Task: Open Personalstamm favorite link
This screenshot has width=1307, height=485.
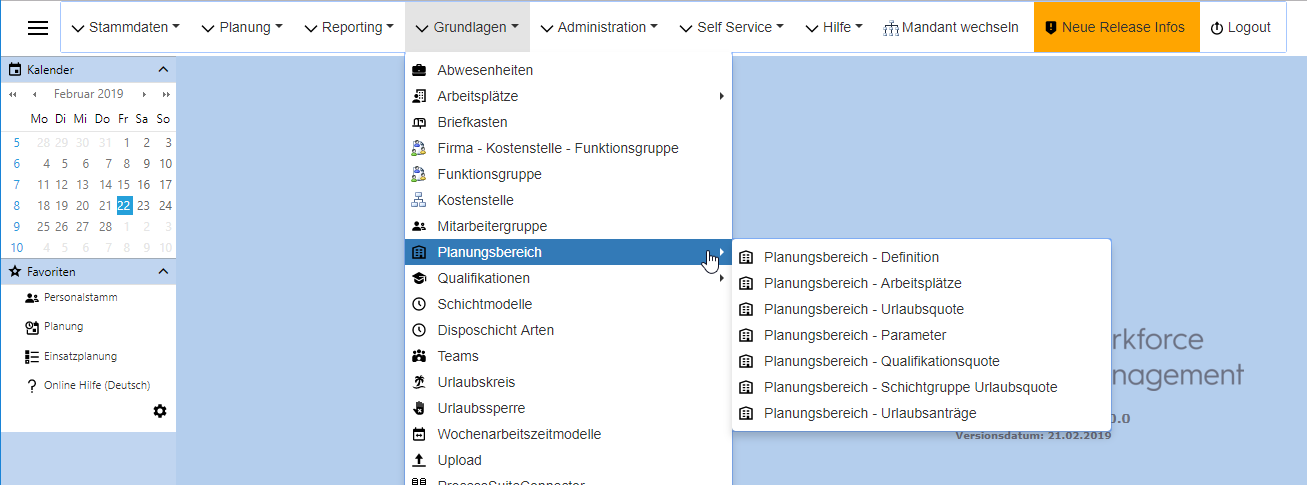Action: (80, 298)
